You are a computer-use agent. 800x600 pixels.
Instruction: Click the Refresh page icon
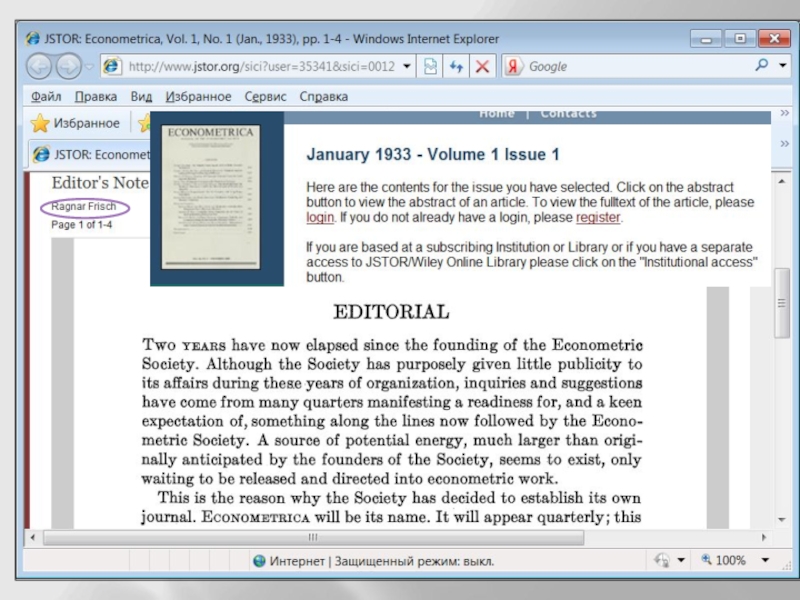[x=457, y=67]
